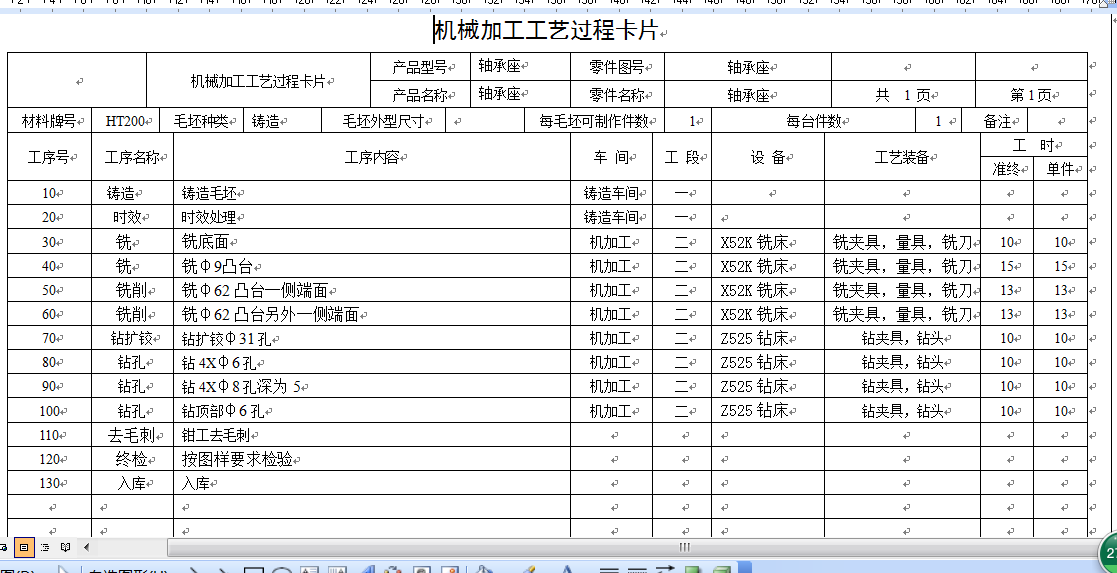Click the 铣Φ62凸台另外一侧端面 cell

point(372,314)
